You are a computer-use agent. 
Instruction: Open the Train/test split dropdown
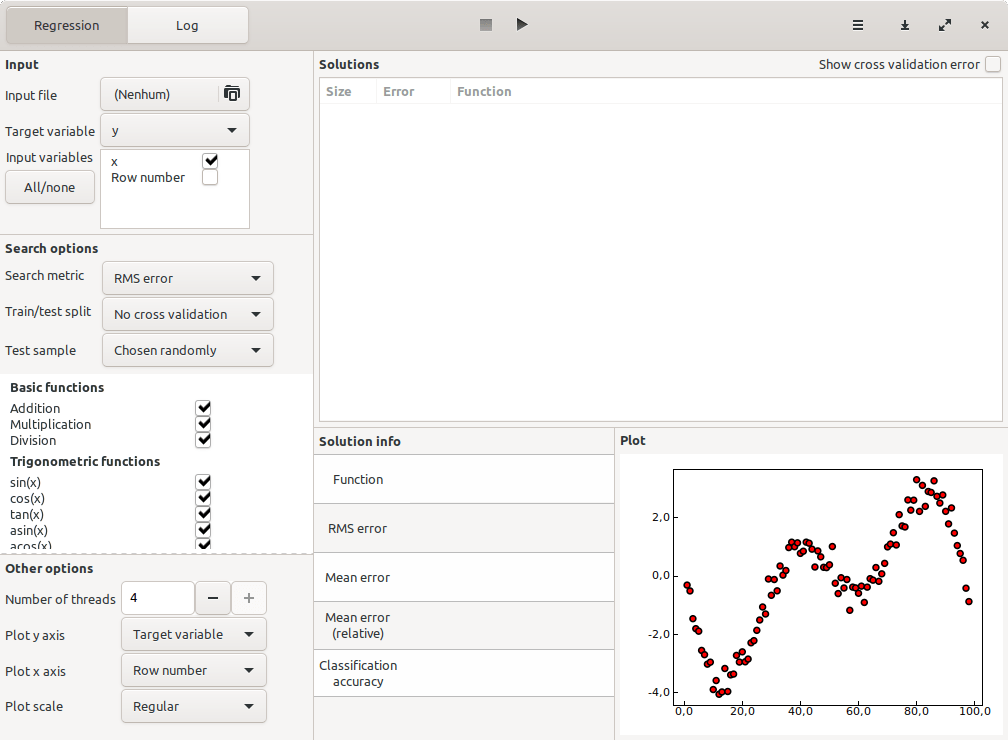188,314
